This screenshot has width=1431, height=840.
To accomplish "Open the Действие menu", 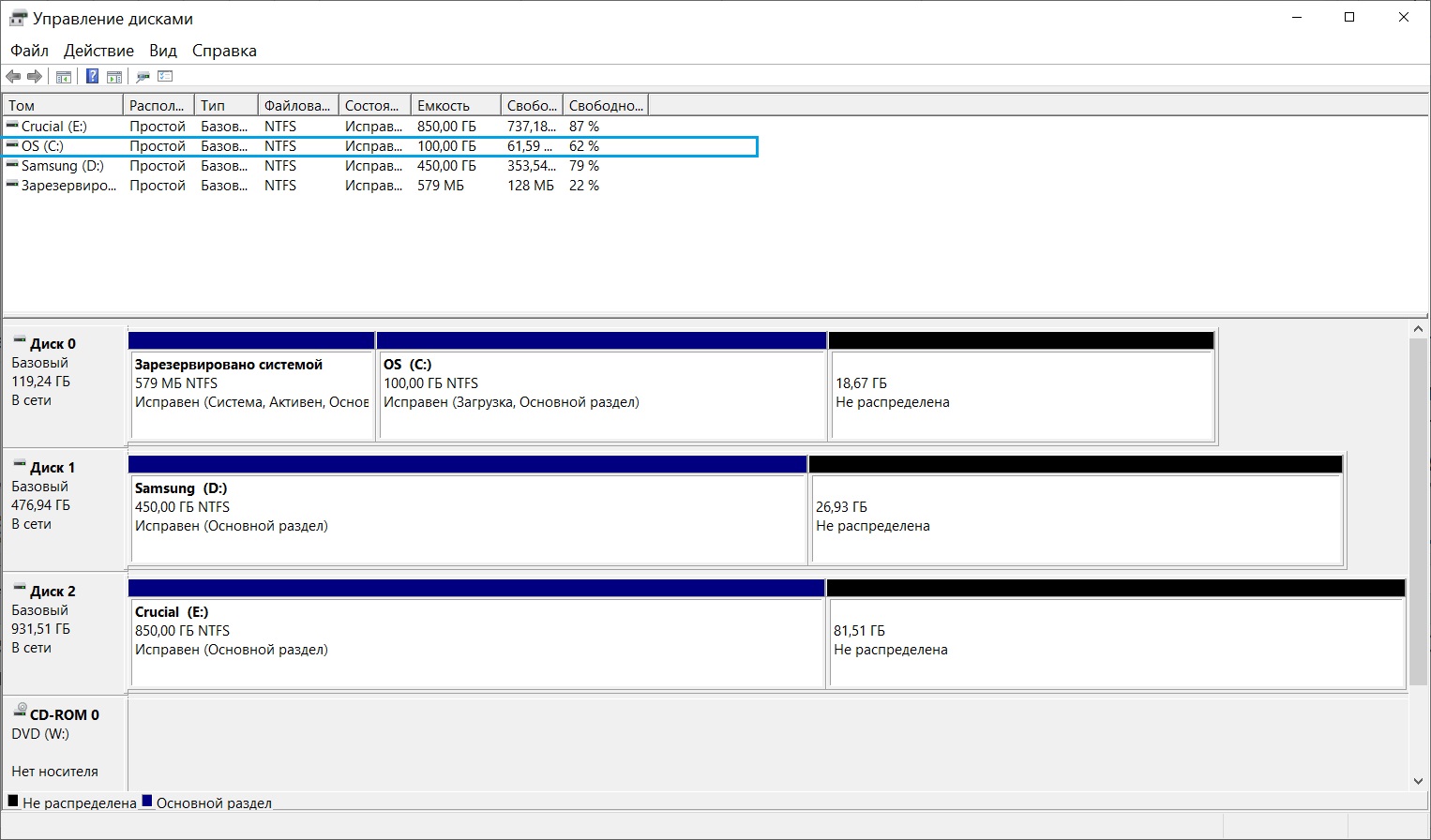I will (98, 51).
